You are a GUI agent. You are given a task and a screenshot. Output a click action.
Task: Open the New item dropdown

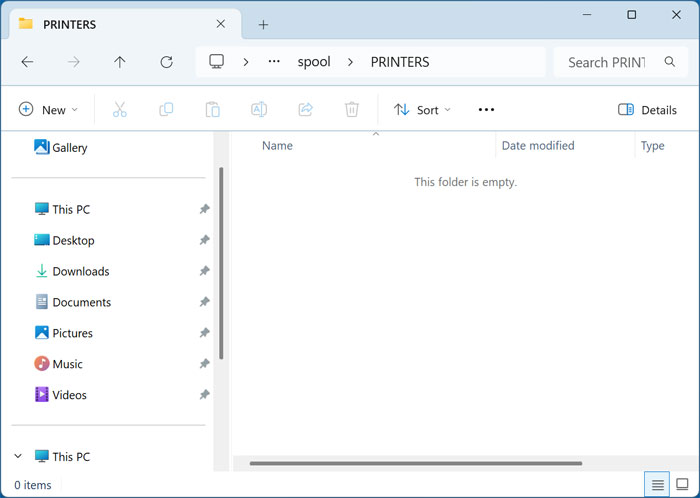48,110
